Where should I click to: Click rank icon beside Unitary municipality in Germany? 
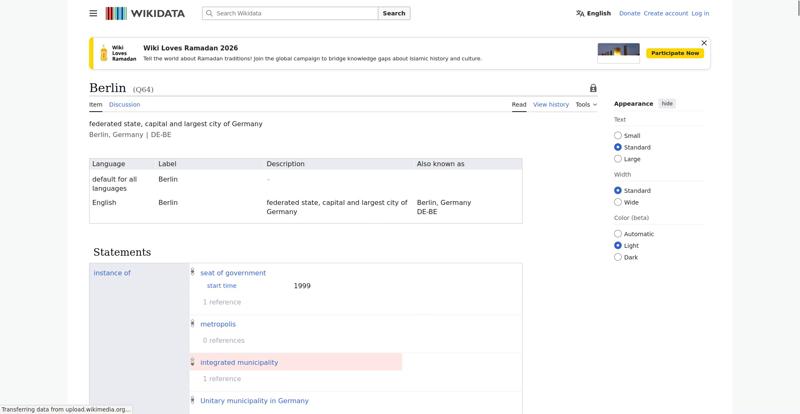[x=193, y=400]
